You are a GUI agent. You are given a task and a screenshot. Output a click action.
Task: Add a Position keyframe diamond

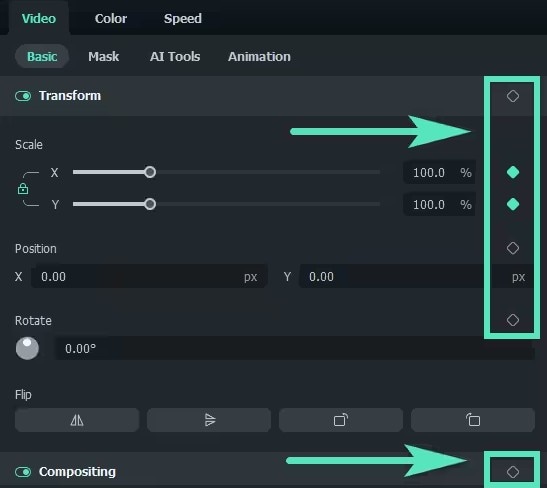512,248
